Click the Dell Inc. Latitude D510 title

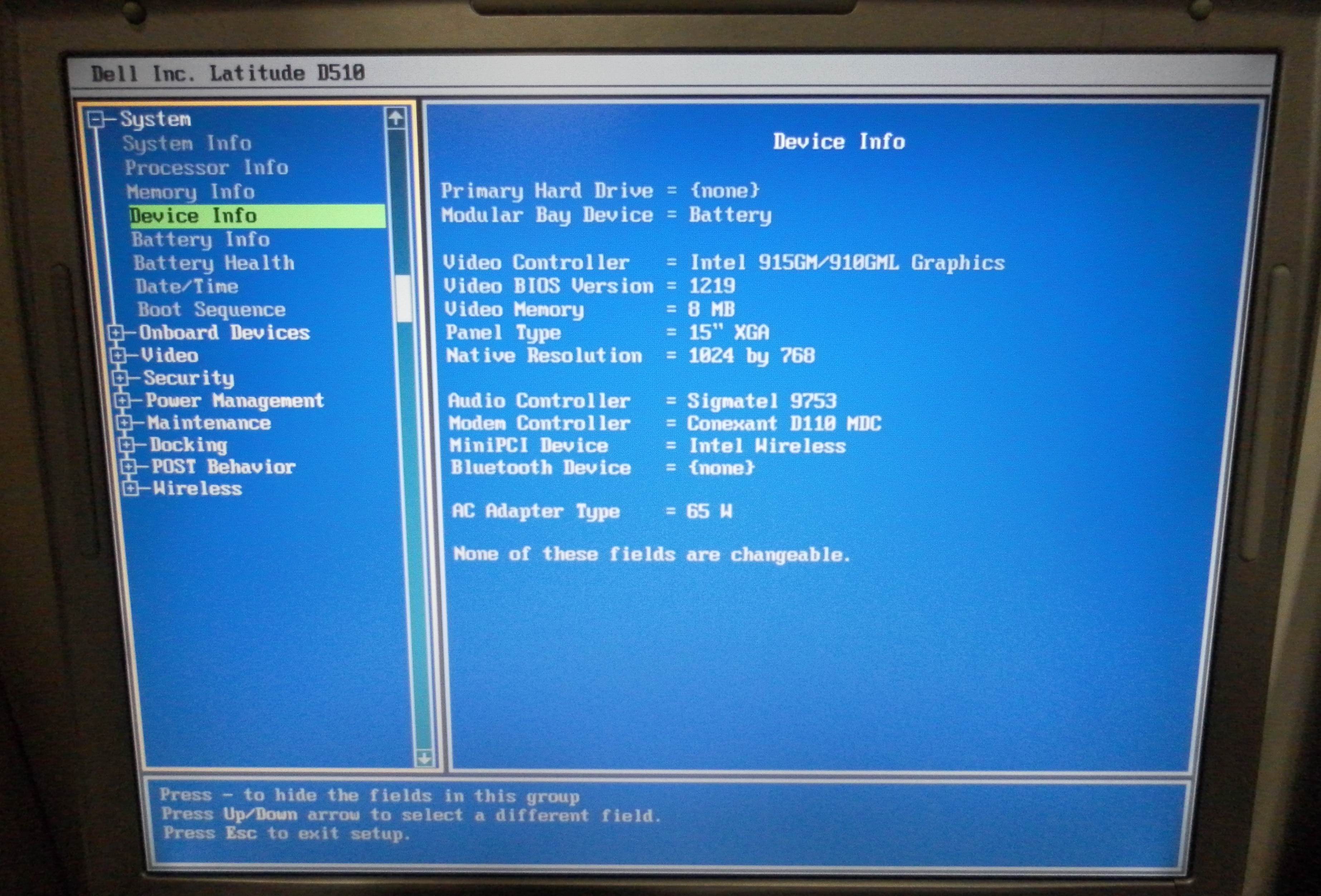228,73
